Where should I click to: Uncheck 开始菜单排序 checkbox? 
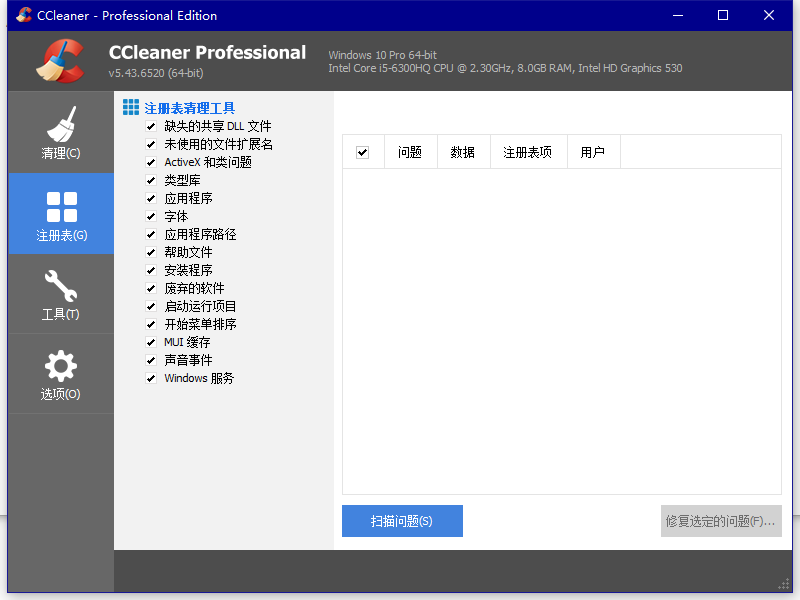click(151, 324)
